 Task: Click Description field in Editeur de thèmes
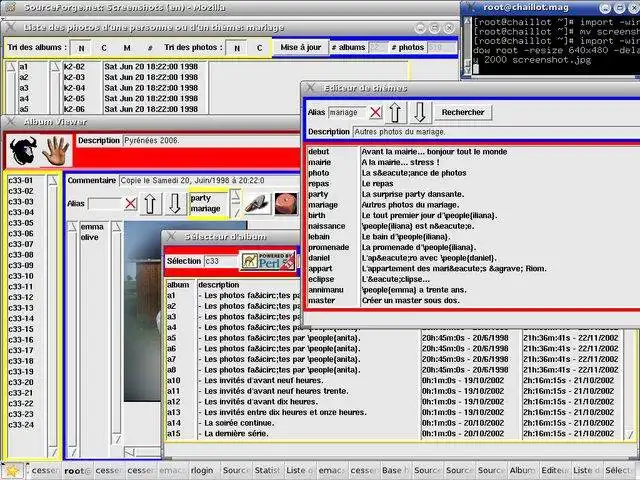coord(496,132)
